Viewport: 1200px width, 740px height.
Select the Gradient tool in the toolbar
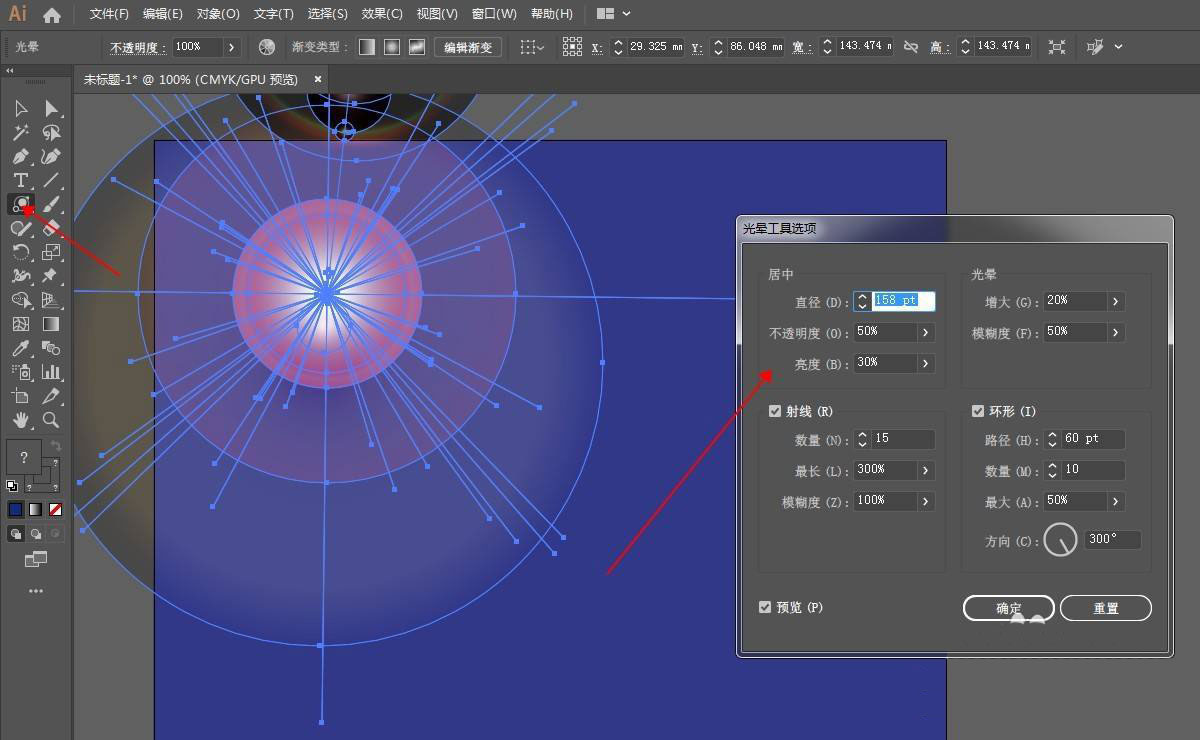click(51, 324)
